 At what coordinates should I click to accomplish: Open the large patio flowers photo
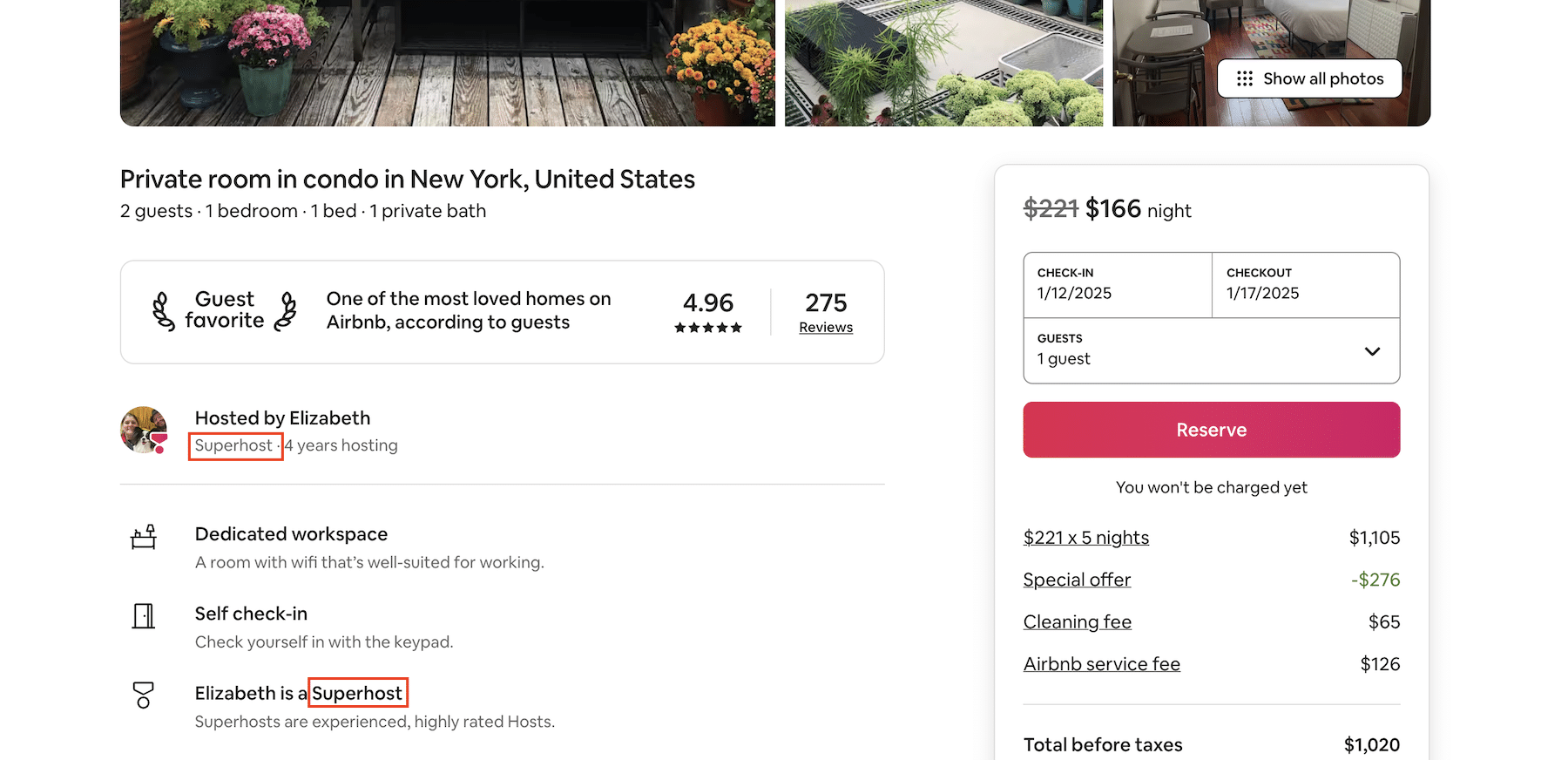point(447,63)
